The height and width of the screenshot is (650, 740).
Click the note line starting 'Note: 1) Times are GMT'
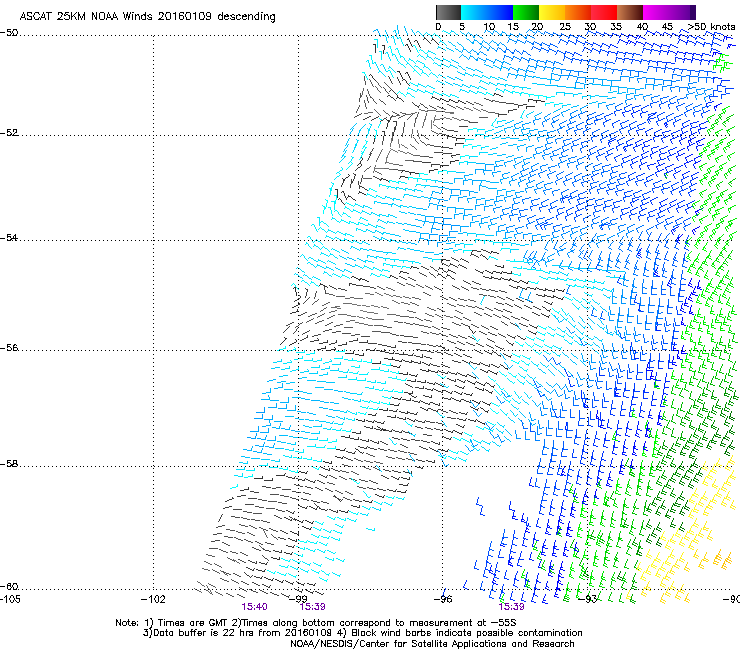316,623
